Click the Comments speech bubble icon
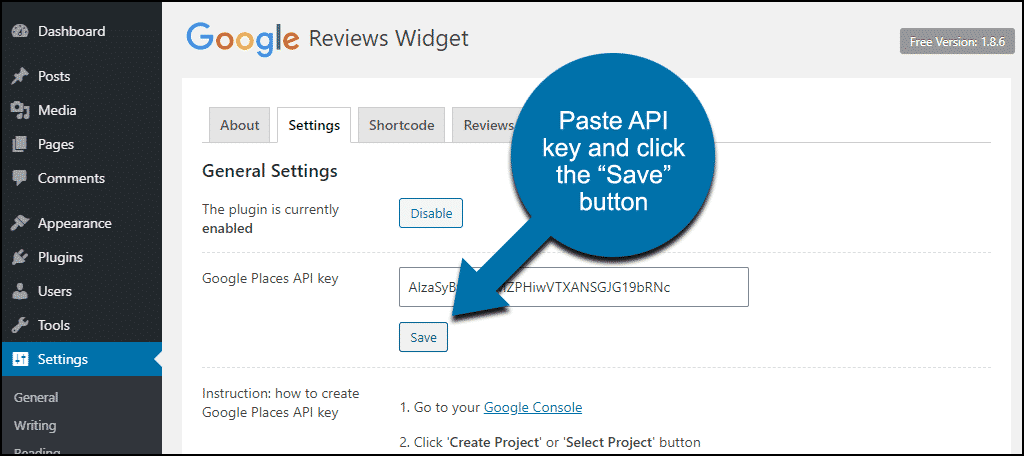The width and height of the screenshot is (1024, 456). point(19,178)
